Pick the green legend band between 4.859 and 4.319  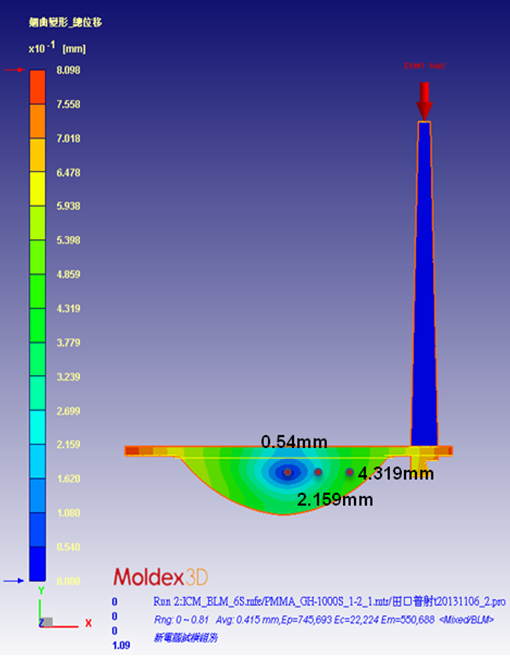pos(37,292)
